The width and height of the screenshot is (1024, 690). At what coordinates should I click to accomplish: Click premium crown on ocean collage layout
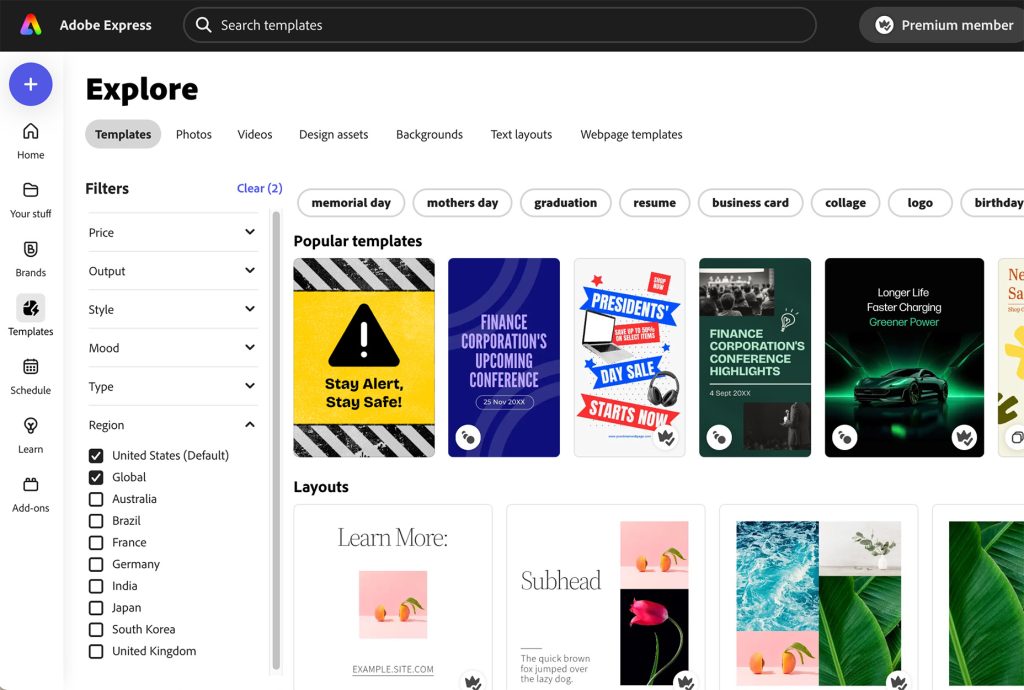[899, 682]
